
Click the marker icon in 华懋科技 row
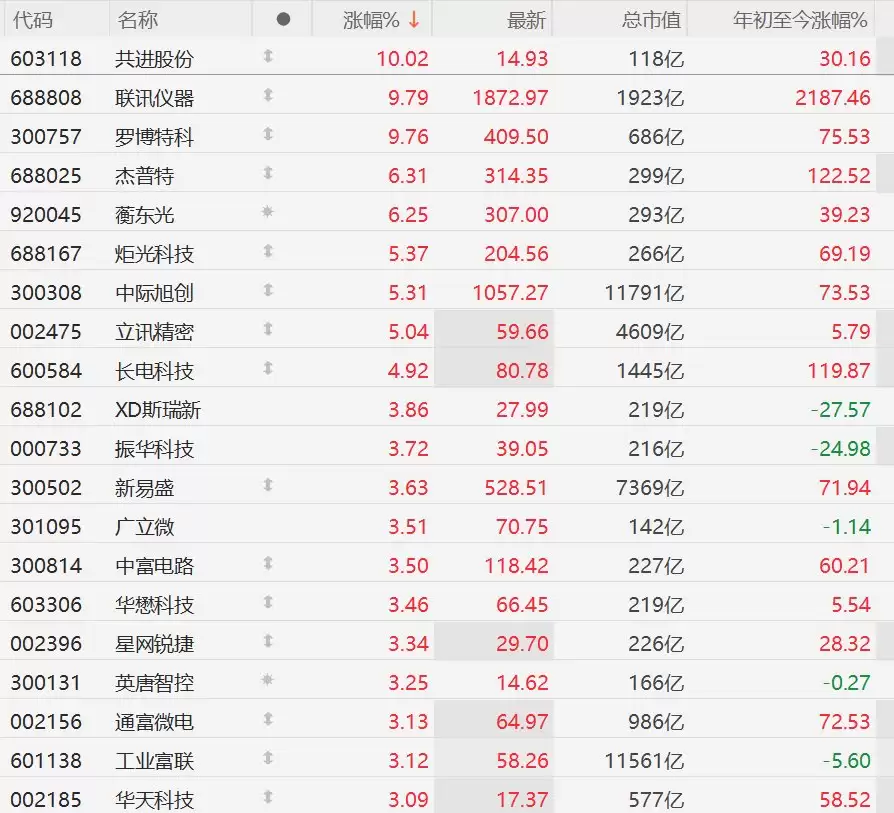(268, 602)
